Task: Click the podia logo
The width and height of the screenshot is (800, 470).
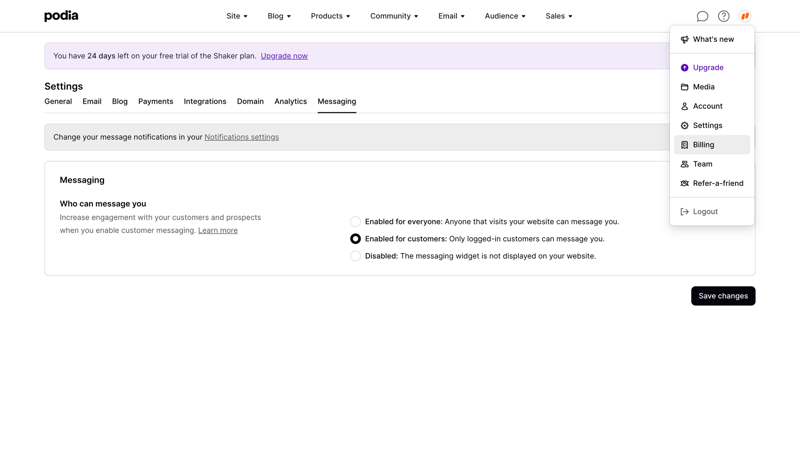Action: [61, 16]
